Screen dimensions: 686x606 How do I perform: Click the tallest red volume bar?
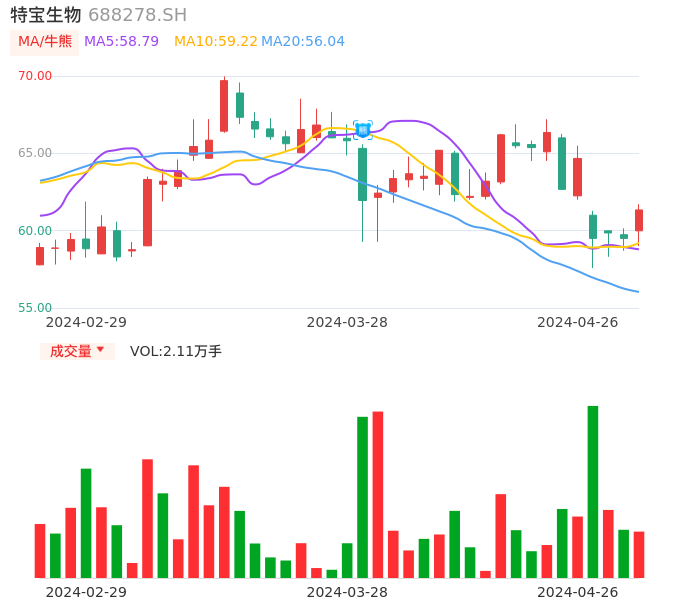pyautogui.click(x=378, y=494)
